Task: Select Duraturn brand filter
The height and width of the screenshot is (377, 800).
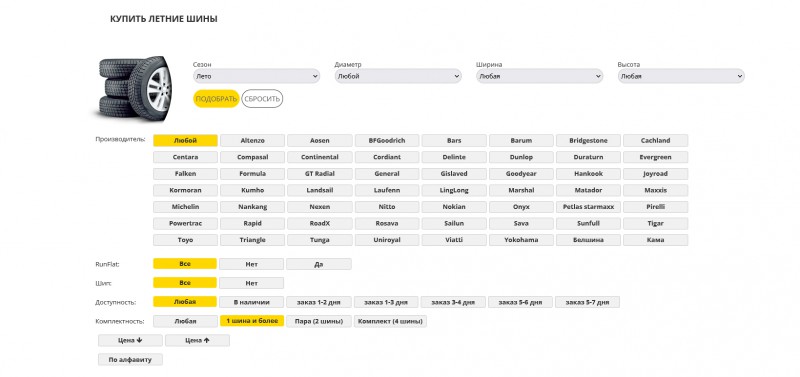Action: 588,157
